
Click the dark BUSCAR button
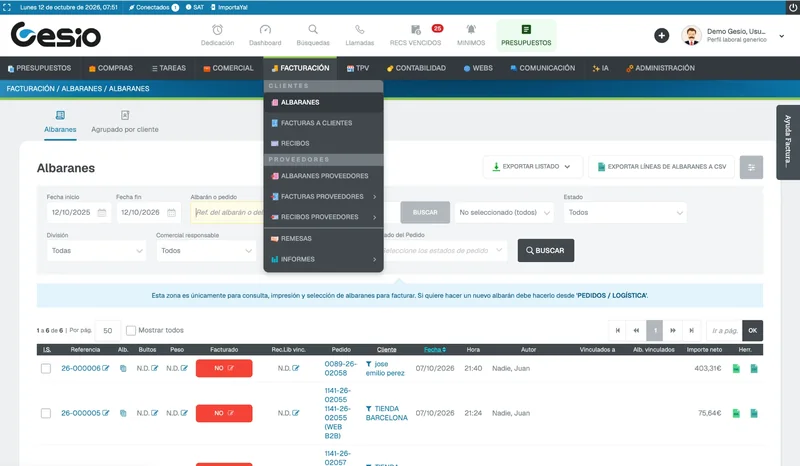545,251
